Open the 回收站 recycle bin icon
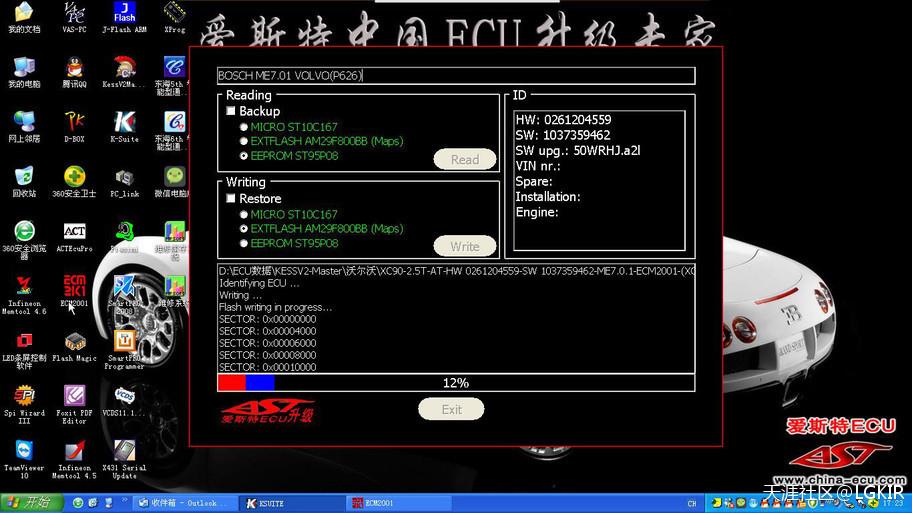The height and width of the screenshot is (513, 912). (24, 181)
